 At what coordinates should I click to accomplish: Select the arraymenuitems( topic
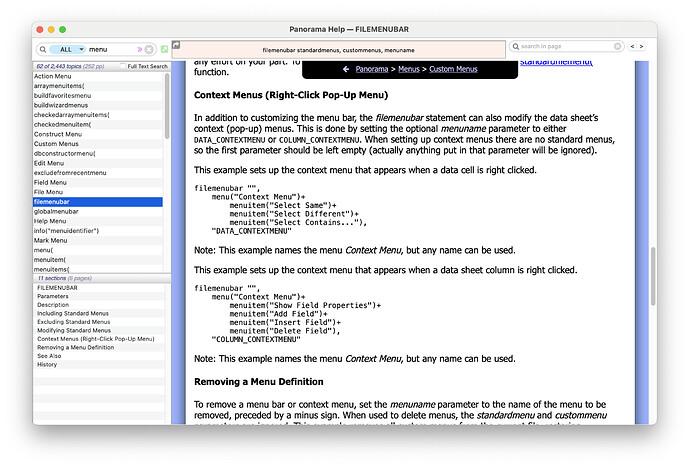click(98, 86)
